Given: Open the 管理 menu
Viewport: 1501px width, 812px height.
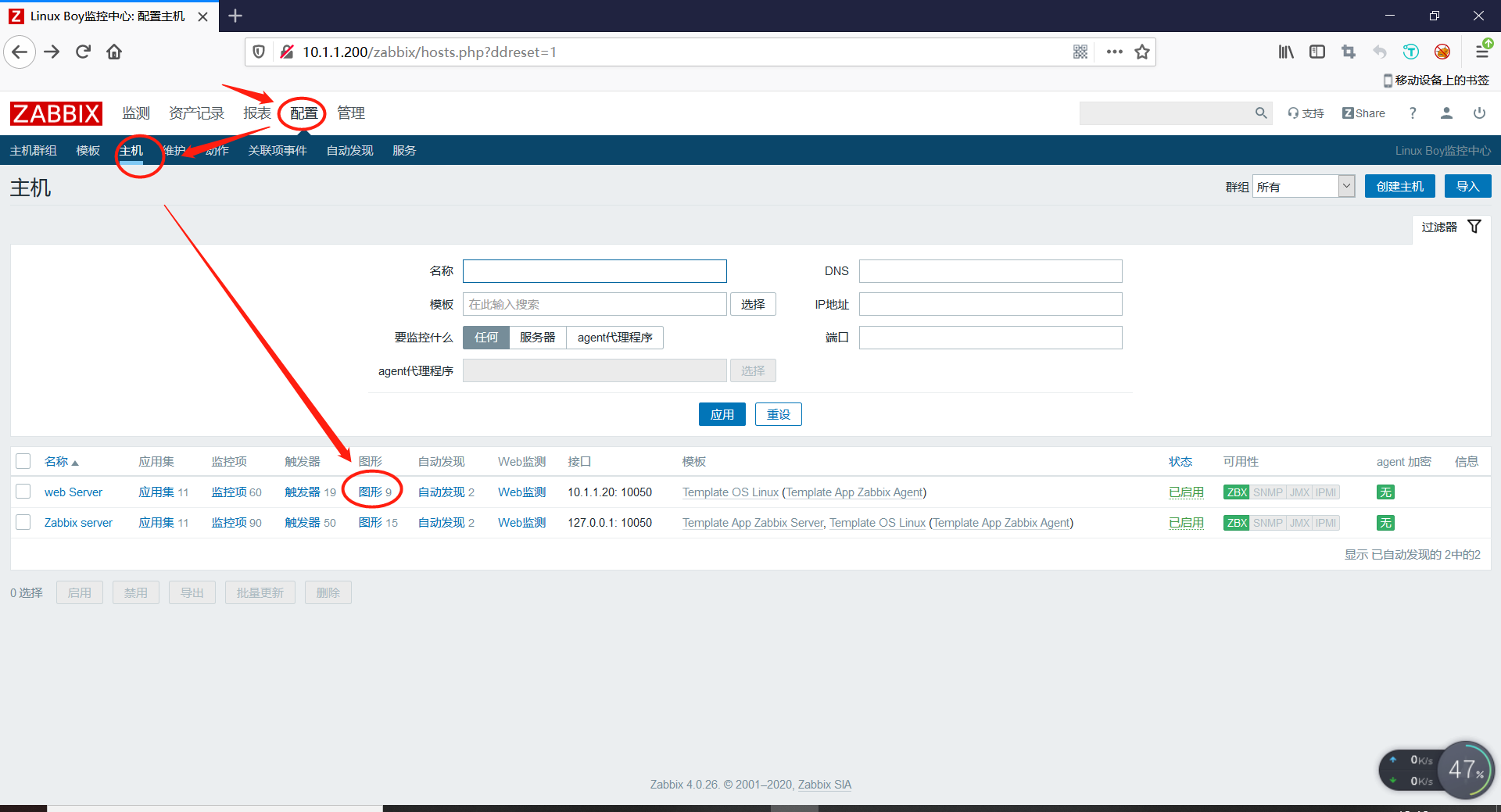Looking at the screenshot, I should [x=351, y=113].
